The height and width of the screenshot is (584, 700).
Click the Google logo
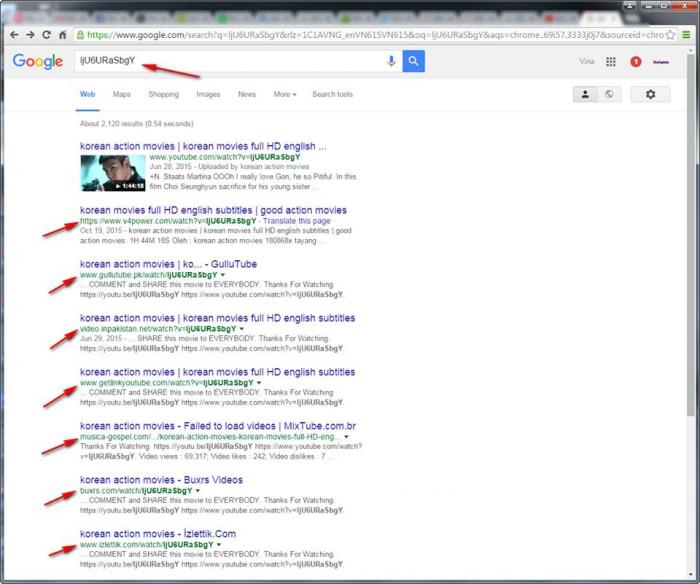[38, 61]
